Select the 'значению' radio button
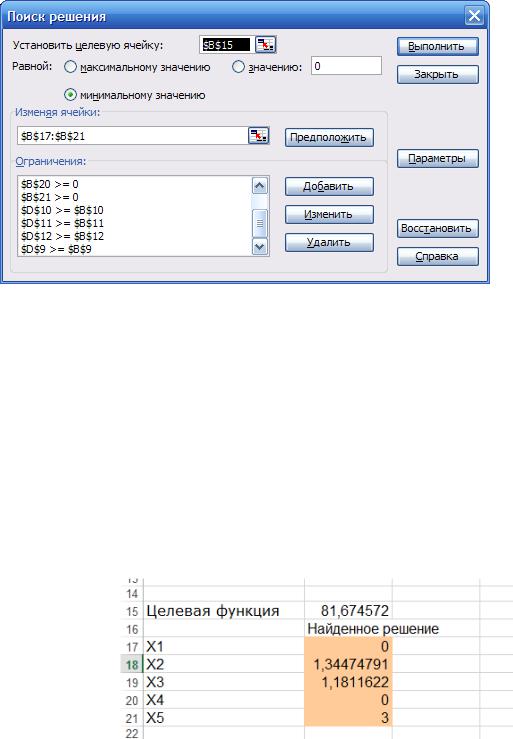 pyautogui.click(x=239, y=67)
